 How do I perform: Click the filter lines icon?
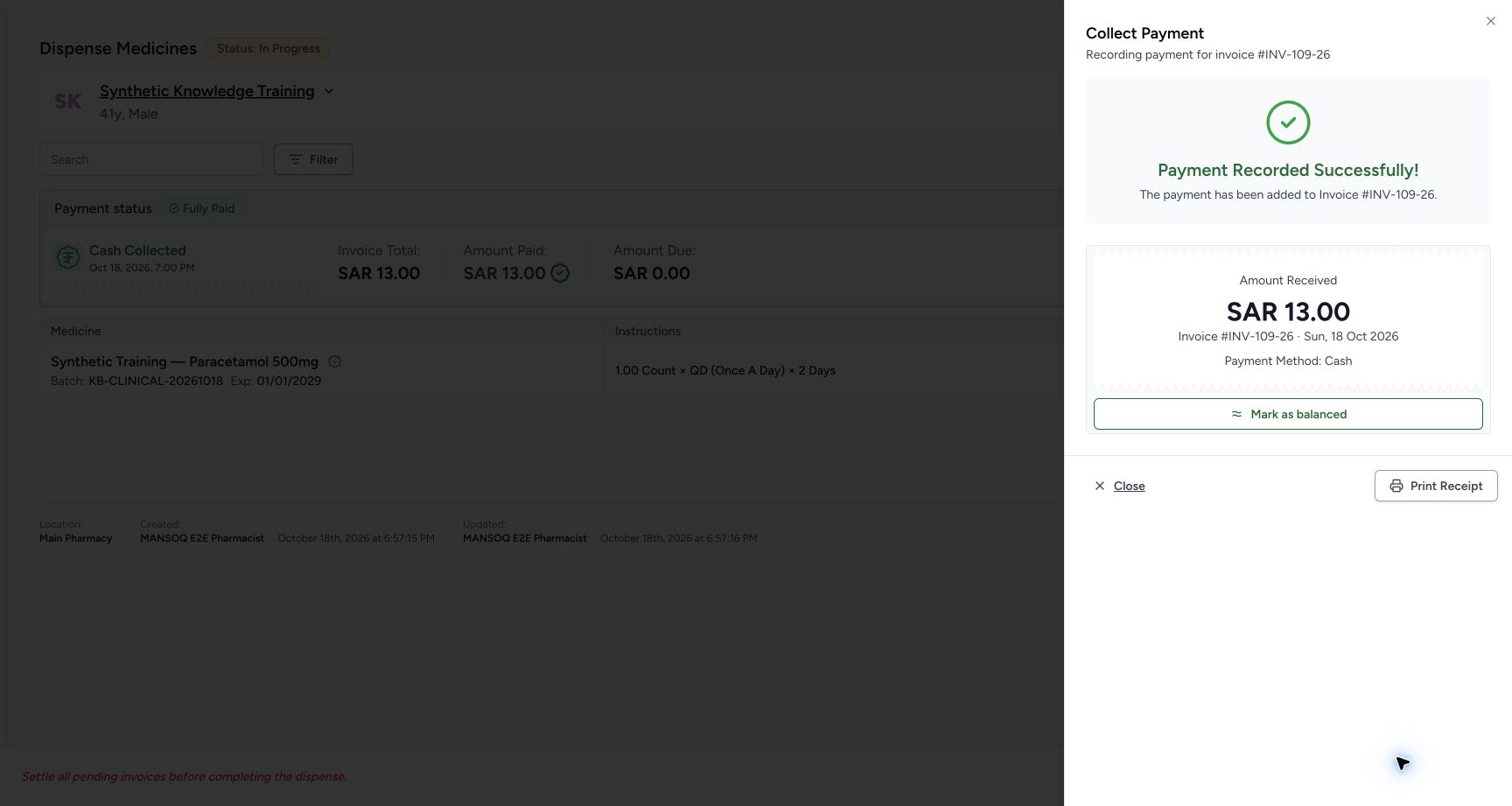coord(296,159)
